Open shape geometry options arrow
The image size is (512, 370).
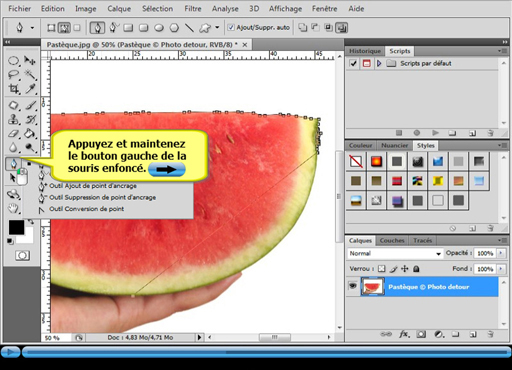point(217,27)
